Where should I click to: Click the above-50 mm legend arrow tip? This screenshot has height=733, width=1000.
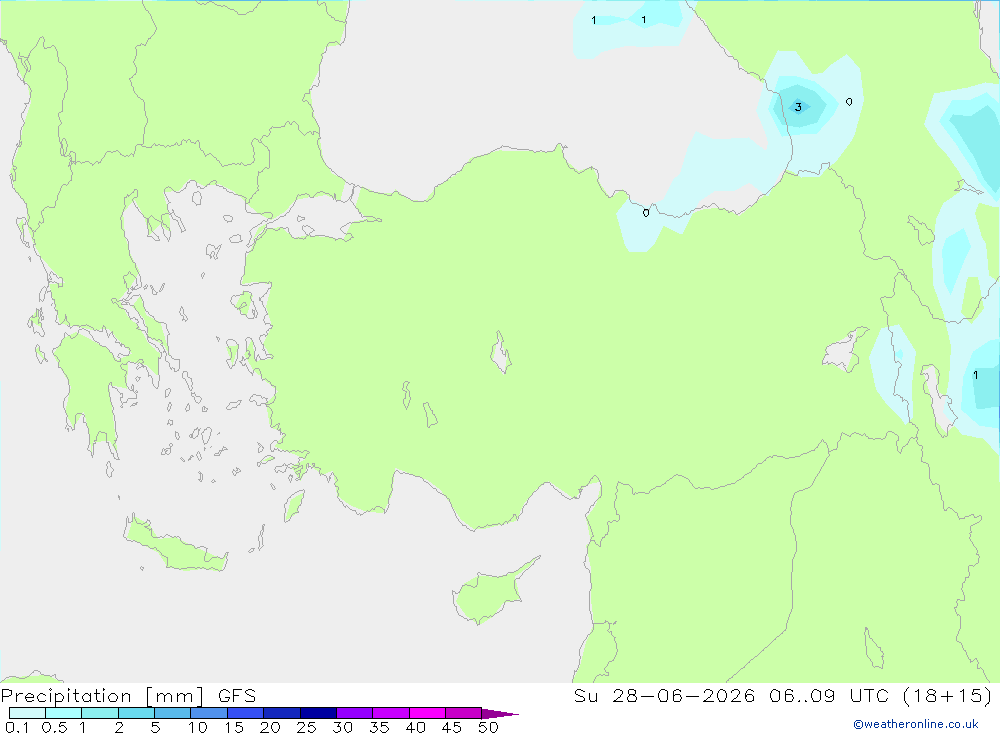coord(500,713)
